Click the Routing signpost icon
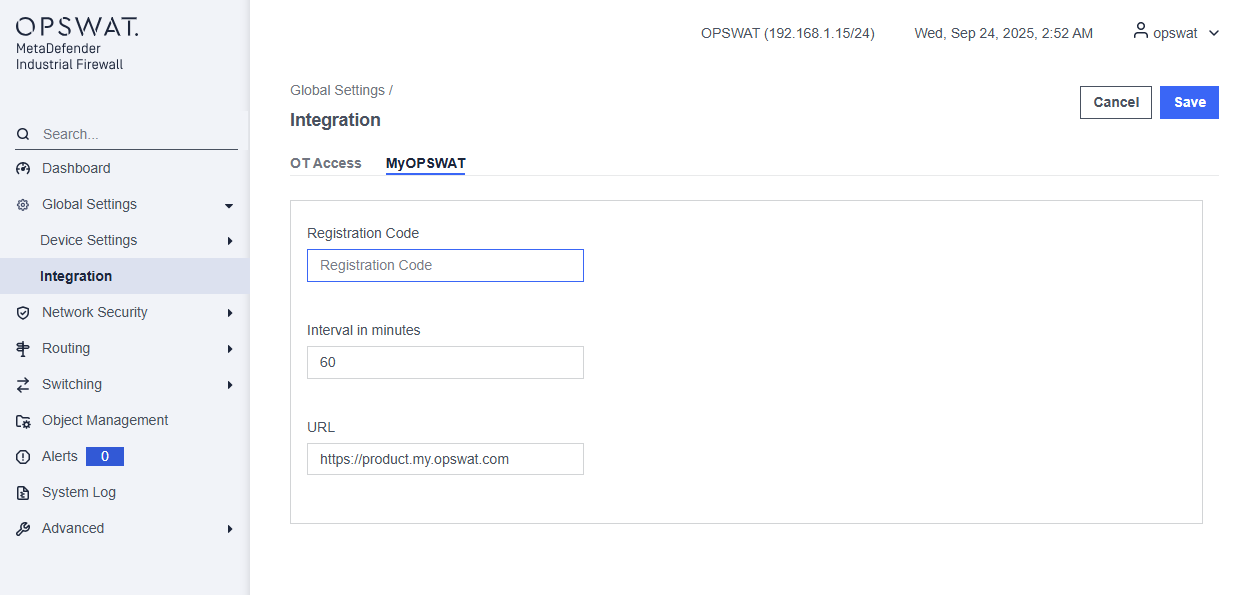1238x595 pixels. pyautogui.click(x=23, y=349)
